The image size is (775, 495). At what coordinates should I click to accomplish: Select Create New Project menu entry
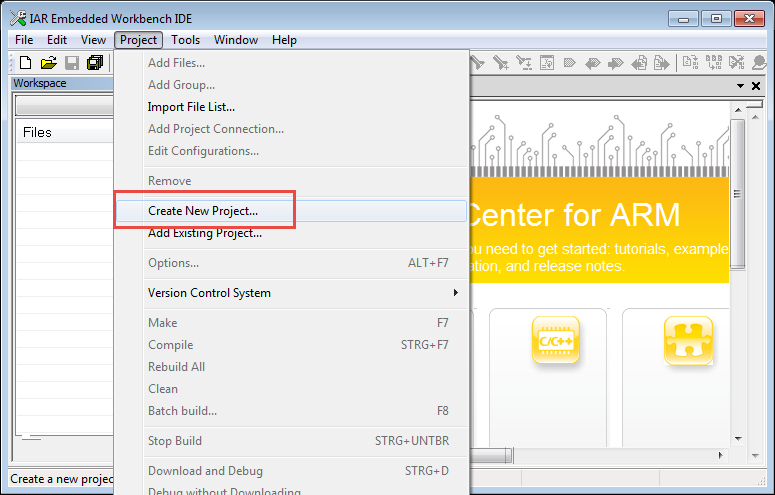click(x=203, y=211)
